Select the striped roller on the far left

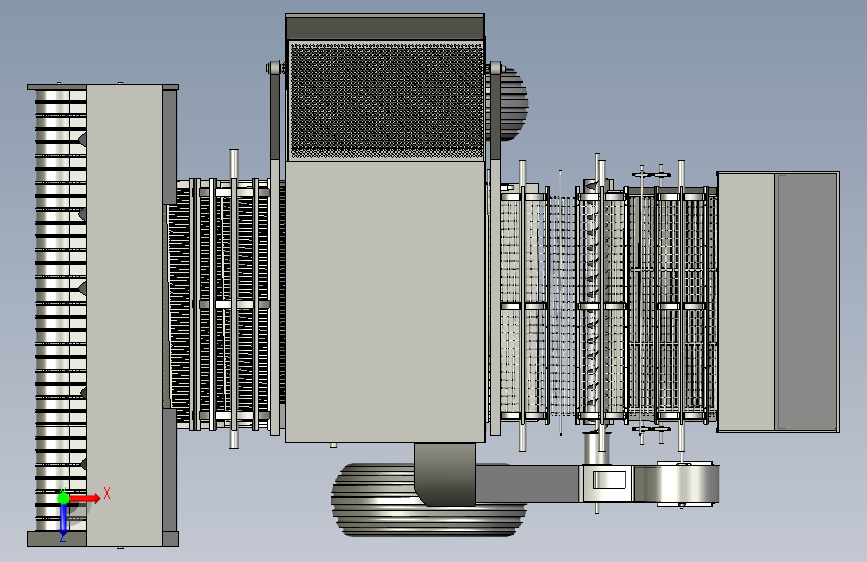[61, 310]
